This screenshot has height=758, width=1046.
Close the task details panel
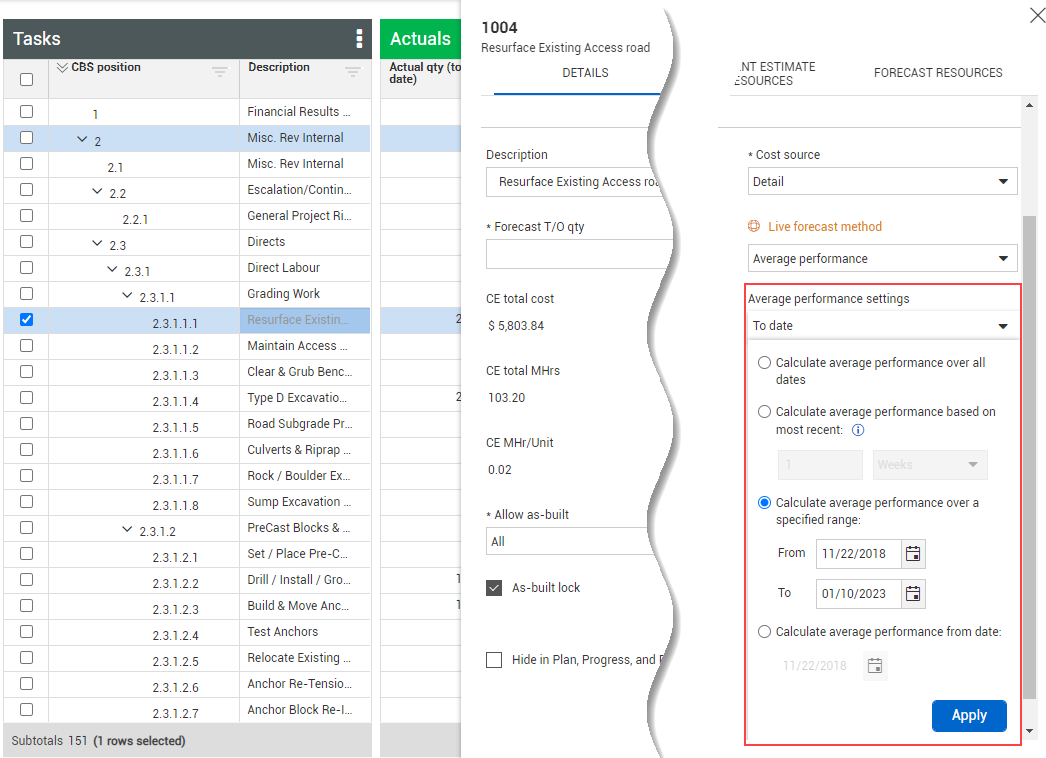[x=1036, y=14]
